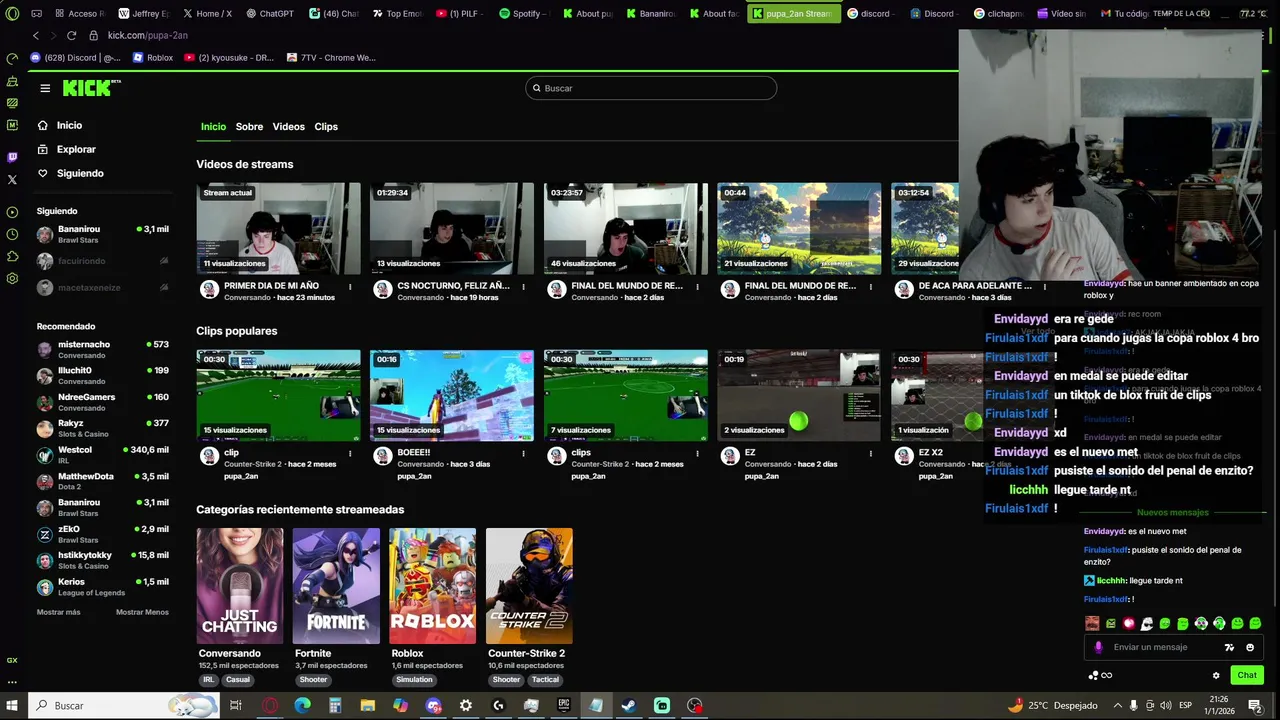Image resolution: width=1280 pixels, height=720 pixels.
Task: Open the Discord bookmark
Action: 75,58
